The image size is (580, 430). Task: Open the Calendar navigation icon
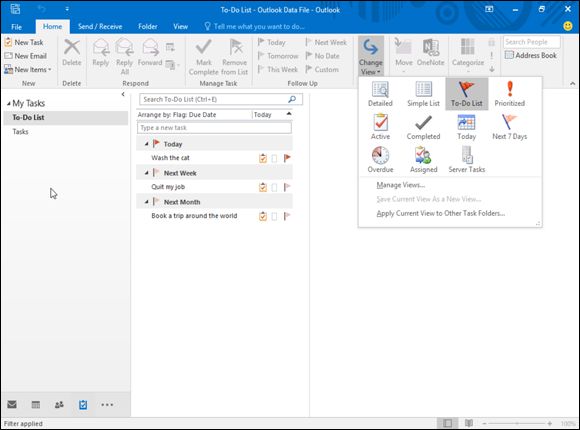click(x=36, y=404)
